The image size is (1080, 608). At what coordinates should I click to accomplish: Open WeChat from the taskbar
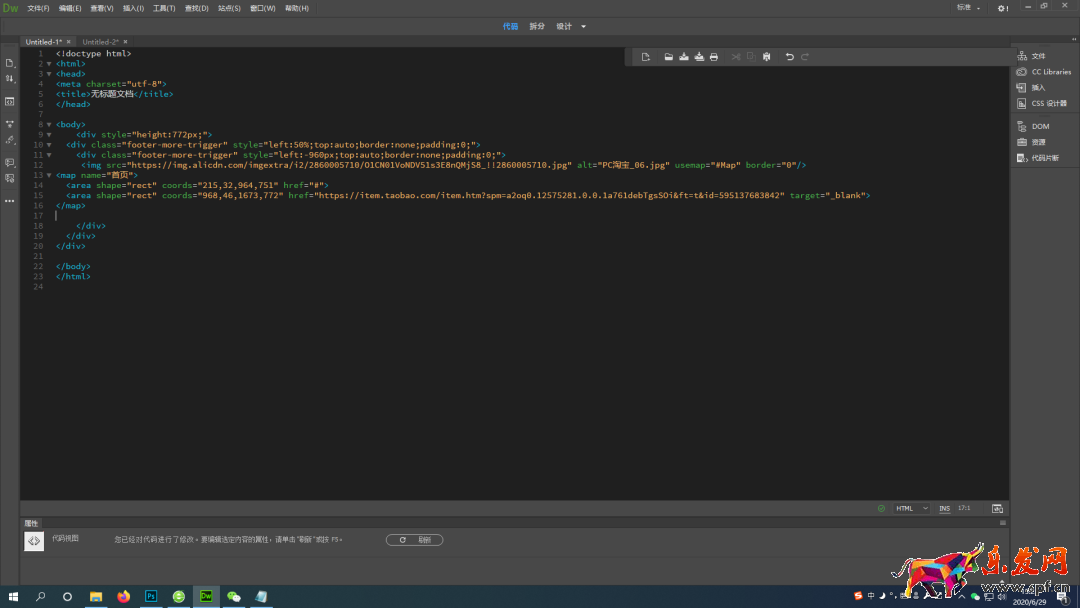(x=233, y=596)
